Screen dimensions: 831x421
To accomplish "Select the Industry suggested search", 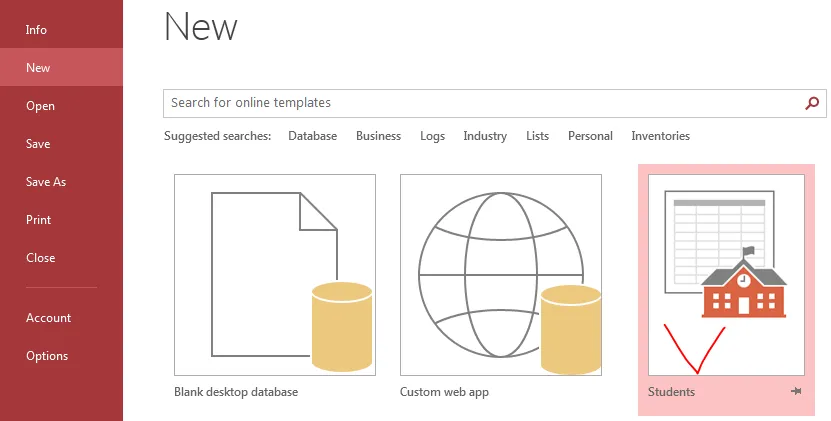I will pyautogui.click(x=485, y=136).
